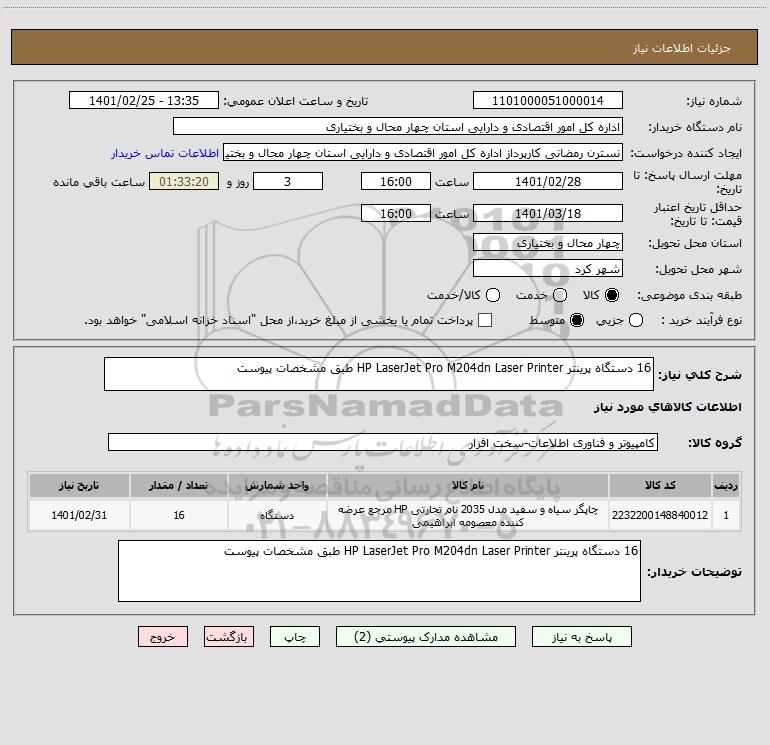Open 'اطلاعات تماس خریدار' link
770x745 pixels.
click(165, 153)
